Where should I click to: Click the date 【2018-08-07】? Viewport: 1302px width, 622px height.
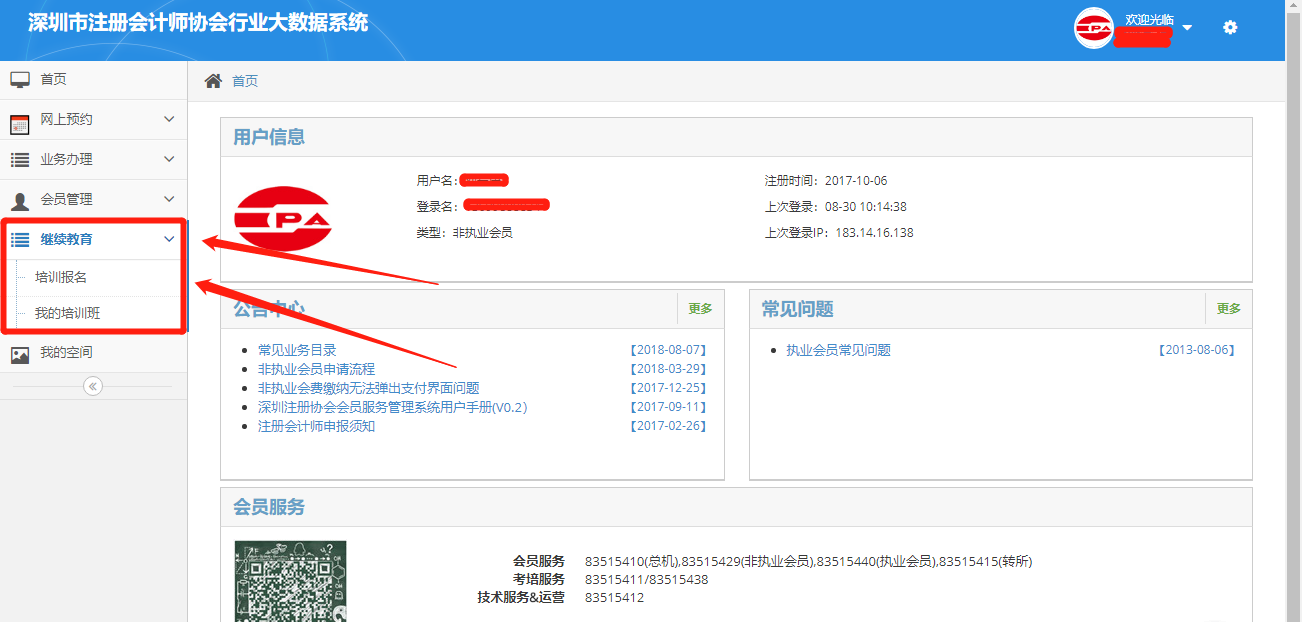click(x=667, y=350)
